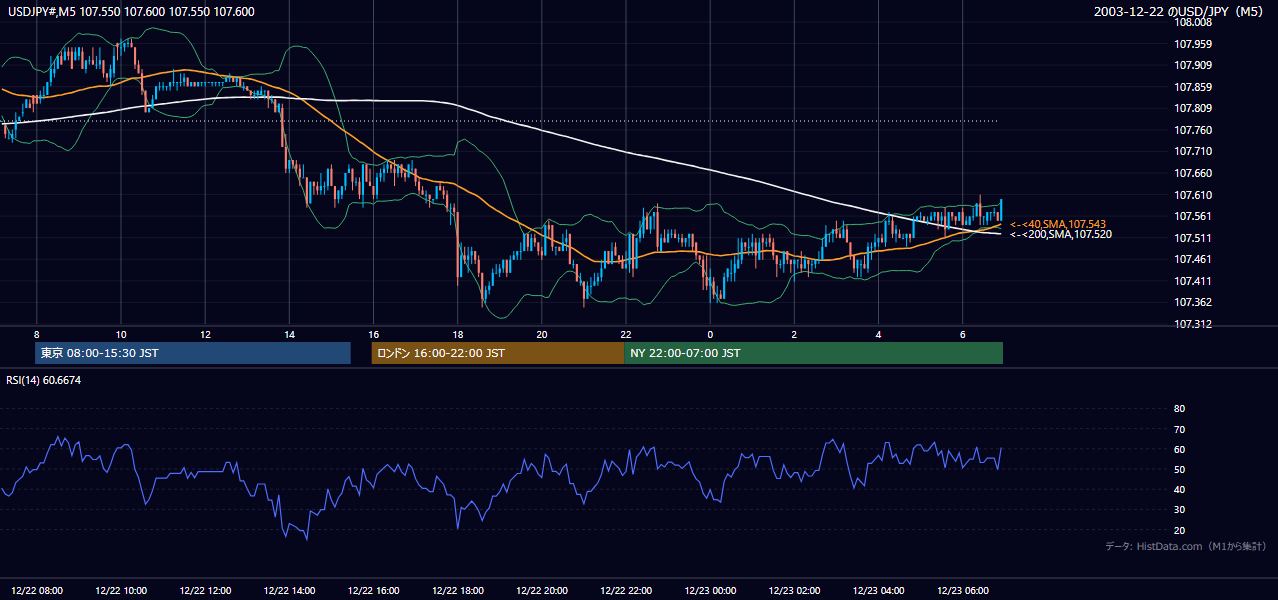The height and width of the screenshot is (600, 1278).
Task: Click price axis label 107.809
Action: point(1193,108)
